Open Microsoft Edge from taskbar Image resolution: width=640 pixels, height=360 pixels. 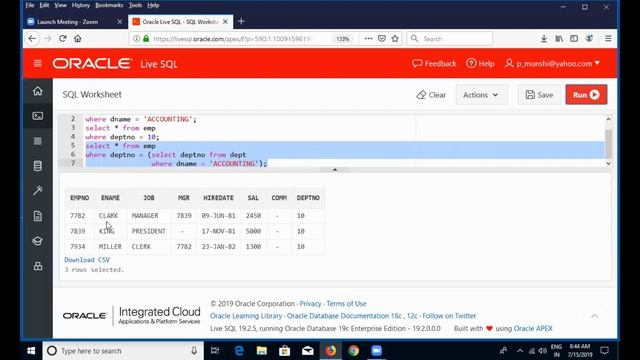[239, 351]
